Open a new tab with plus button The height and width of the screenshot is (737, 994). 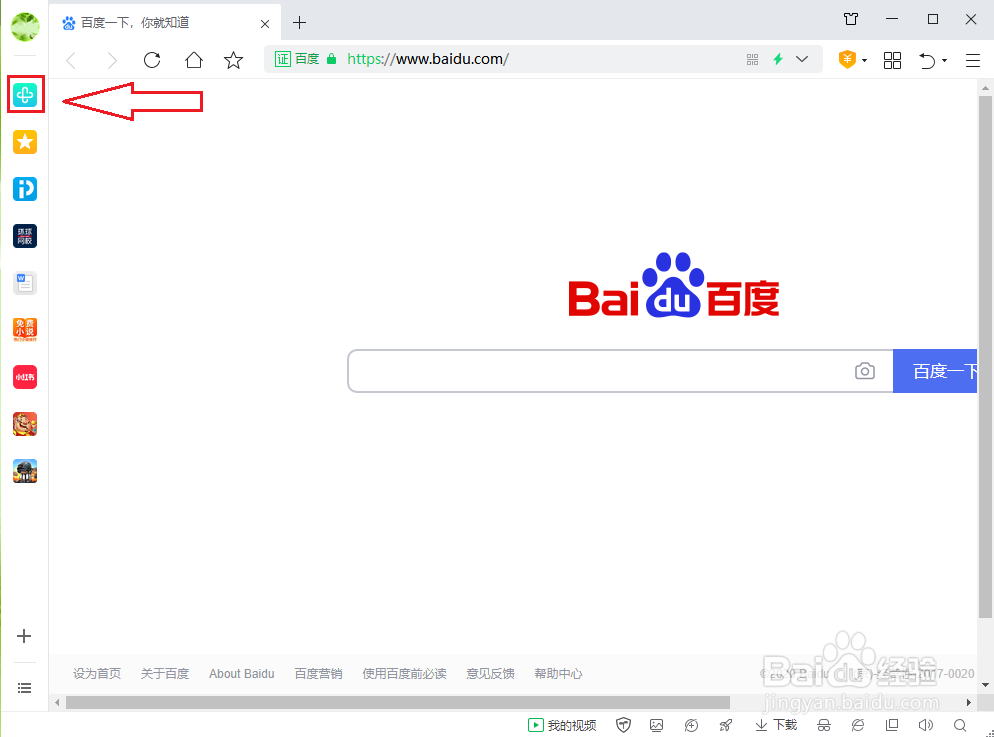click(x=299, y=23)
